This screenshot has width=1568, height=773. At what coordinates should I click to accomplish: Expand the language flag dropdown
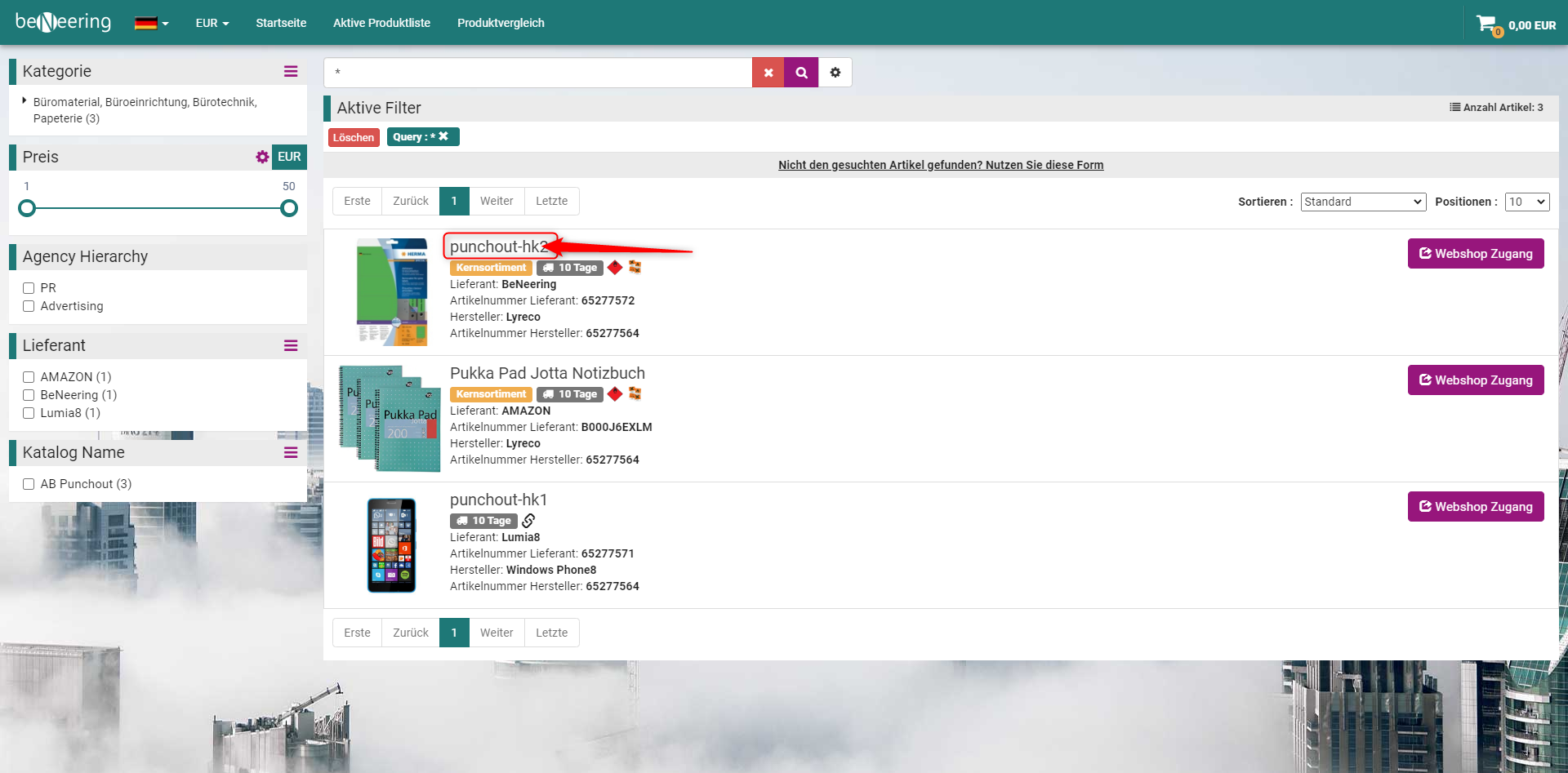tap(151, 24)
